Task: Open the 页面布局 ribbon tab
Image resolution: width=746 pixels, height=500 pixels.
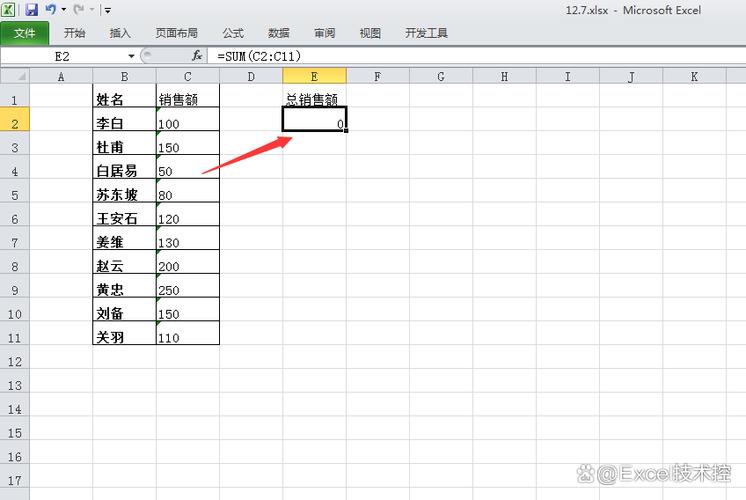Action: click(x=177, y=33)
